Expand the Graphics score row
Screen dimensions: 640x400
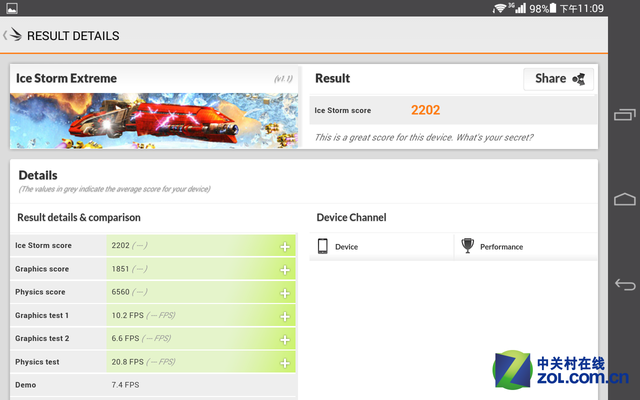click(x=285, y=269)
